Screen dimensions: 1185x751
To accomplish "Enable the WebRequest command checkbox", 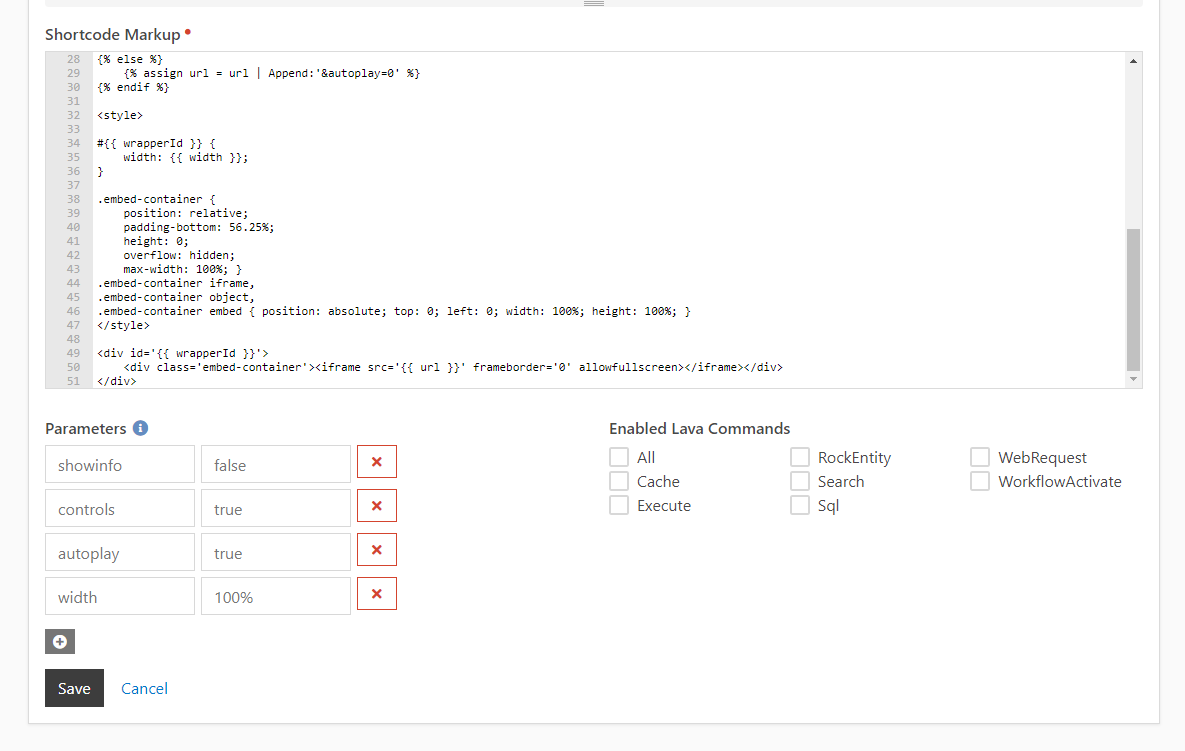I will click(x=979, y=457).
